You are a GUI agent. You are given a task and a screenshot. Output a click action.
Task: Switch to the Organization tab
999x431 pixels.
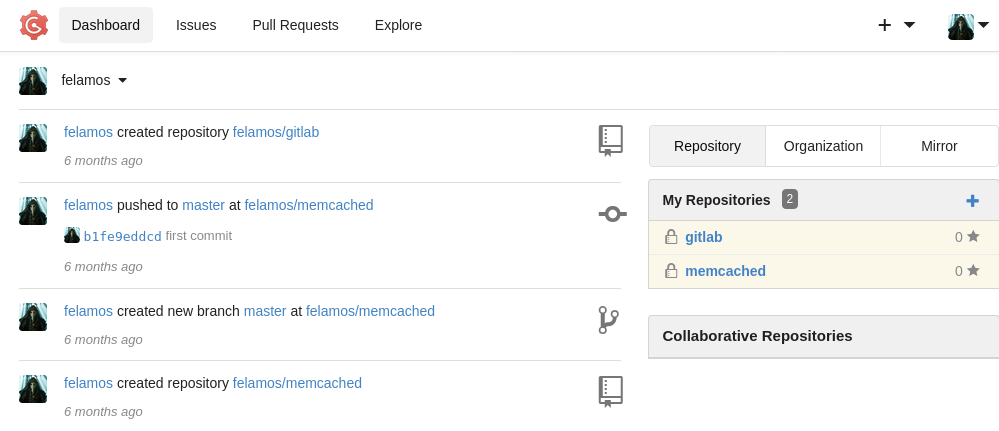coord(823,146)
